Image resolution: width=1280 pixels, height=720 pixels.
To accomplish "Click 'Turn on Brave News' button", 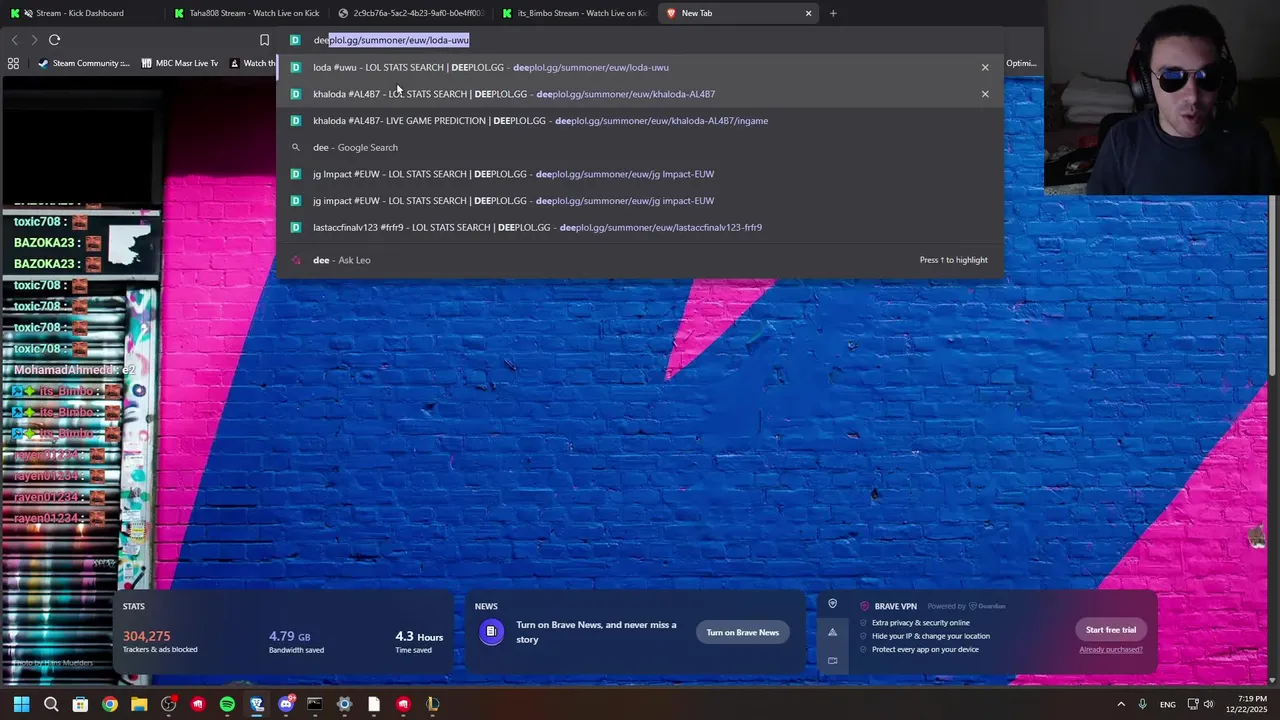I will point(742,632).
